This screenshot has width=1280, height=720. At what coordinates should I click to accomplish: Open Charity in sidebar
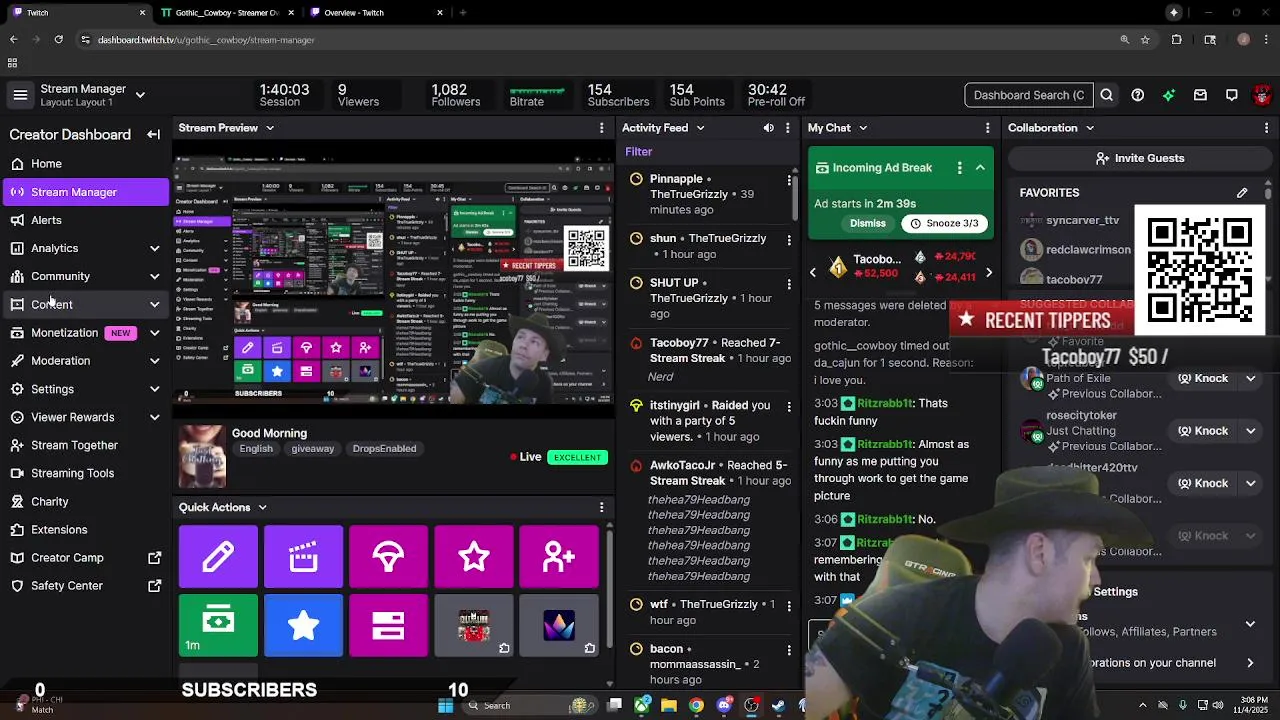click(x=85, y=502)
